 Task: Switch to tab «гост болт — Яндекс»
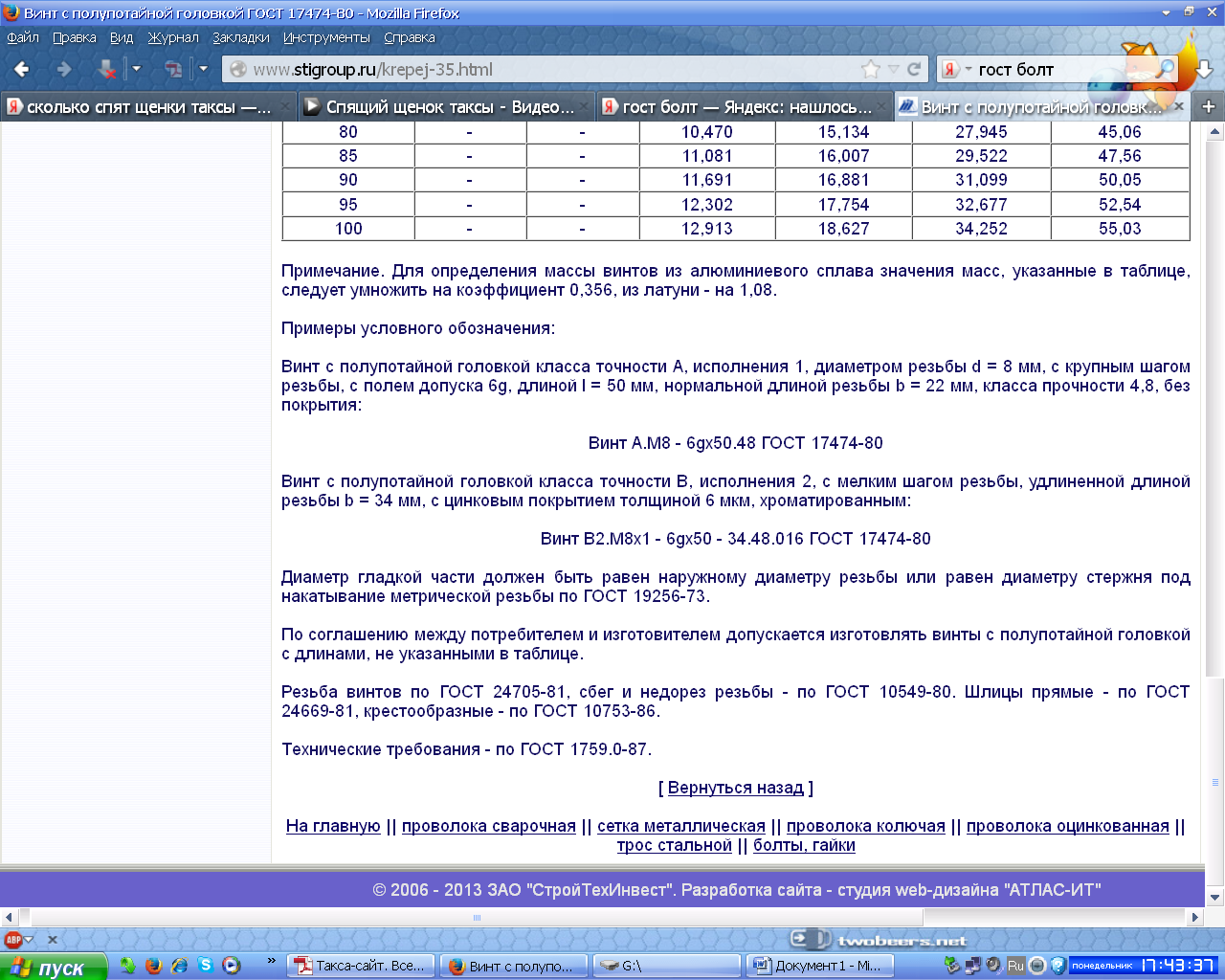point(745,106)
